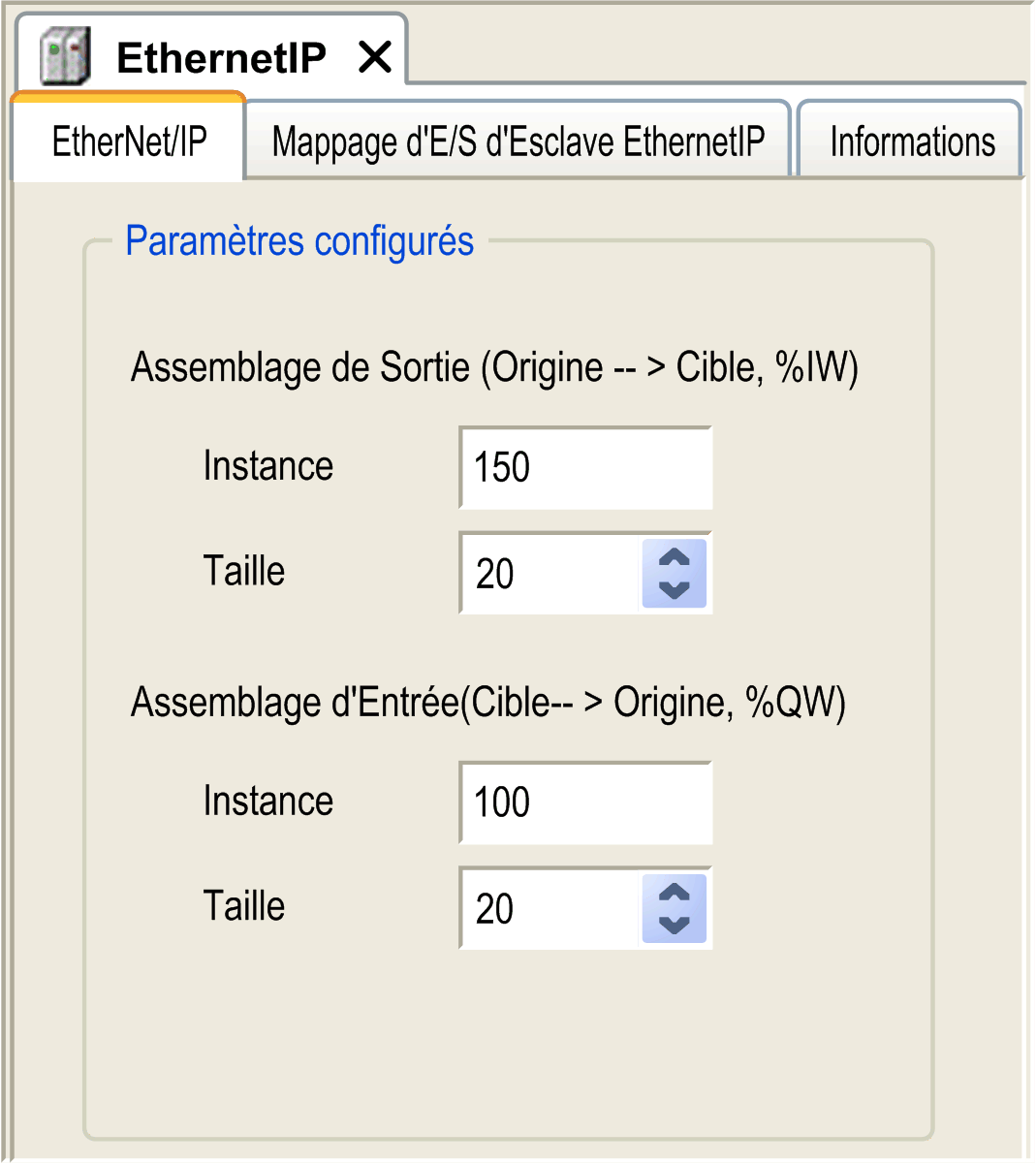Switch to the EtherNet/IP tab
This screenshot has width=1036, height=1163.
tap(129, 142)
